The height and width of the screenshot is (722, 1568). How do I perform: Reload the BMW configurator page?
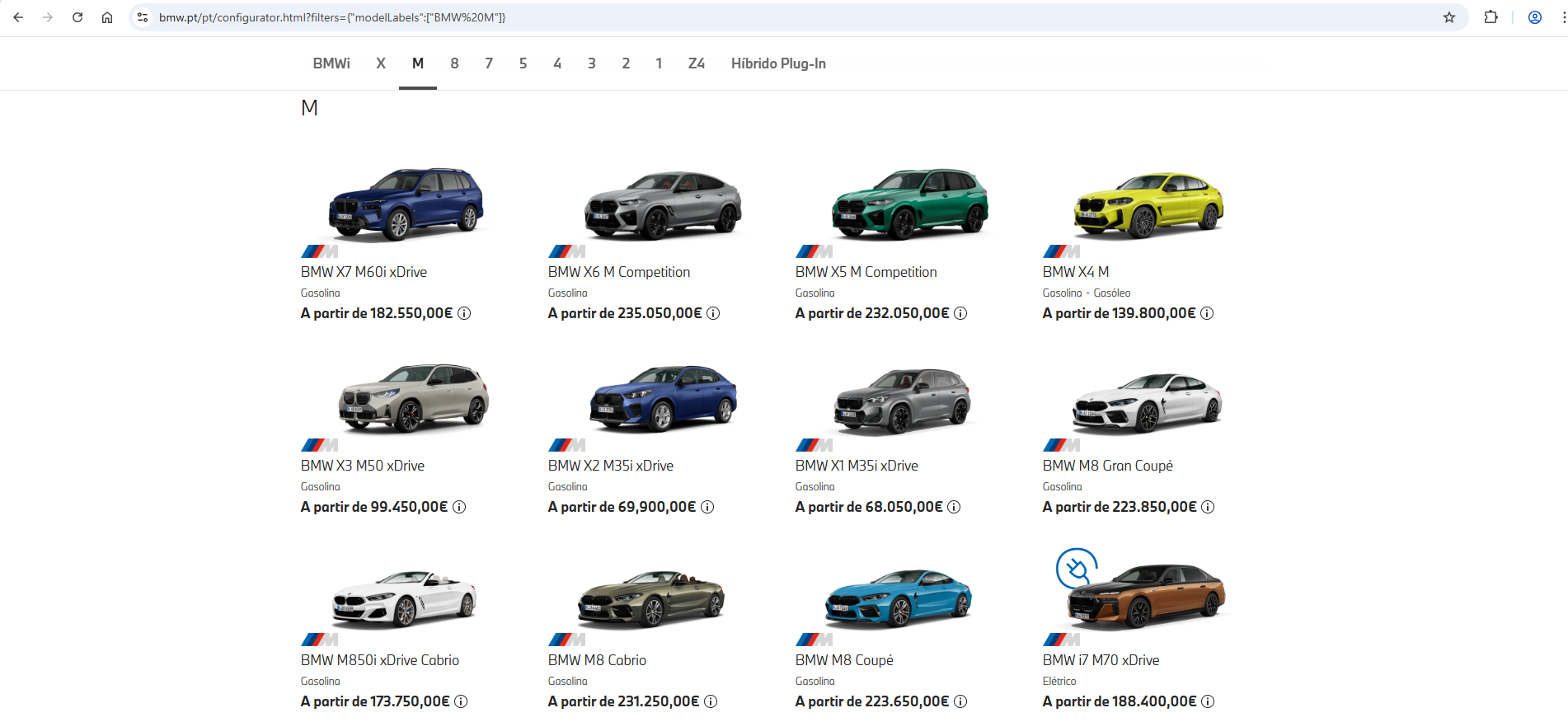click(77, 17)
